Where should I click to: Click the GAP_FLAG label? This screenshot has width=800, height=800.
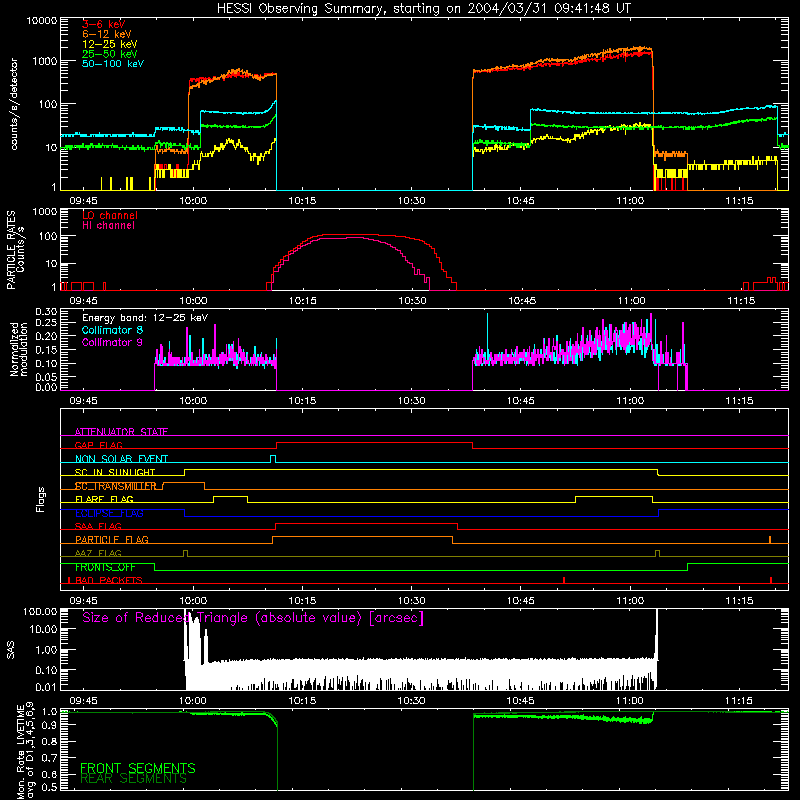(x=98, y=445)
